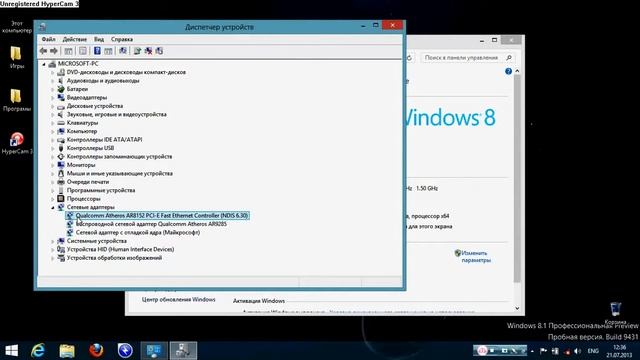Click the Forward arrow in Device Manager toolbar

[53, 51]
